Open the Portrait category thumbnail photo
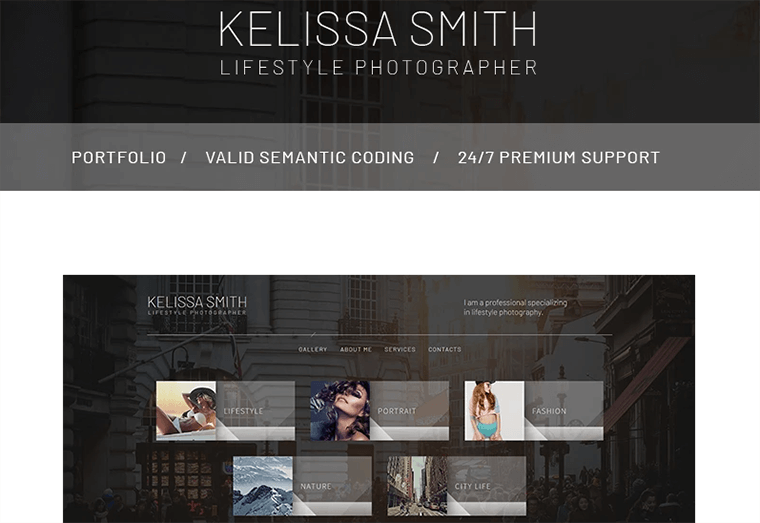This screenshot has width=760, height=523. point(340,411)
